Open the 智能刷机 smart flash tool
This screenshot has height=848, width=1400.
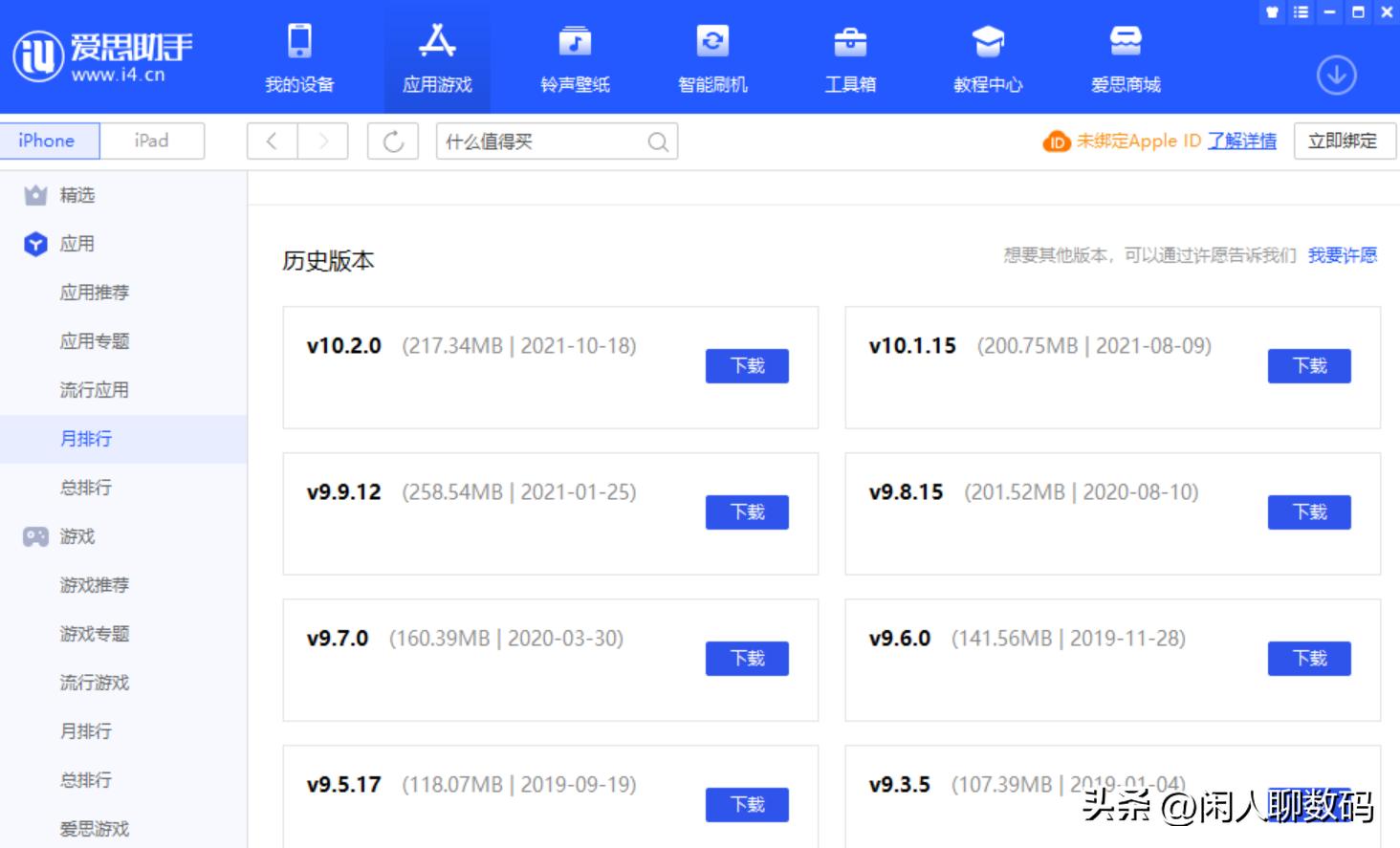pyautogui.click(x=711, y=57)
